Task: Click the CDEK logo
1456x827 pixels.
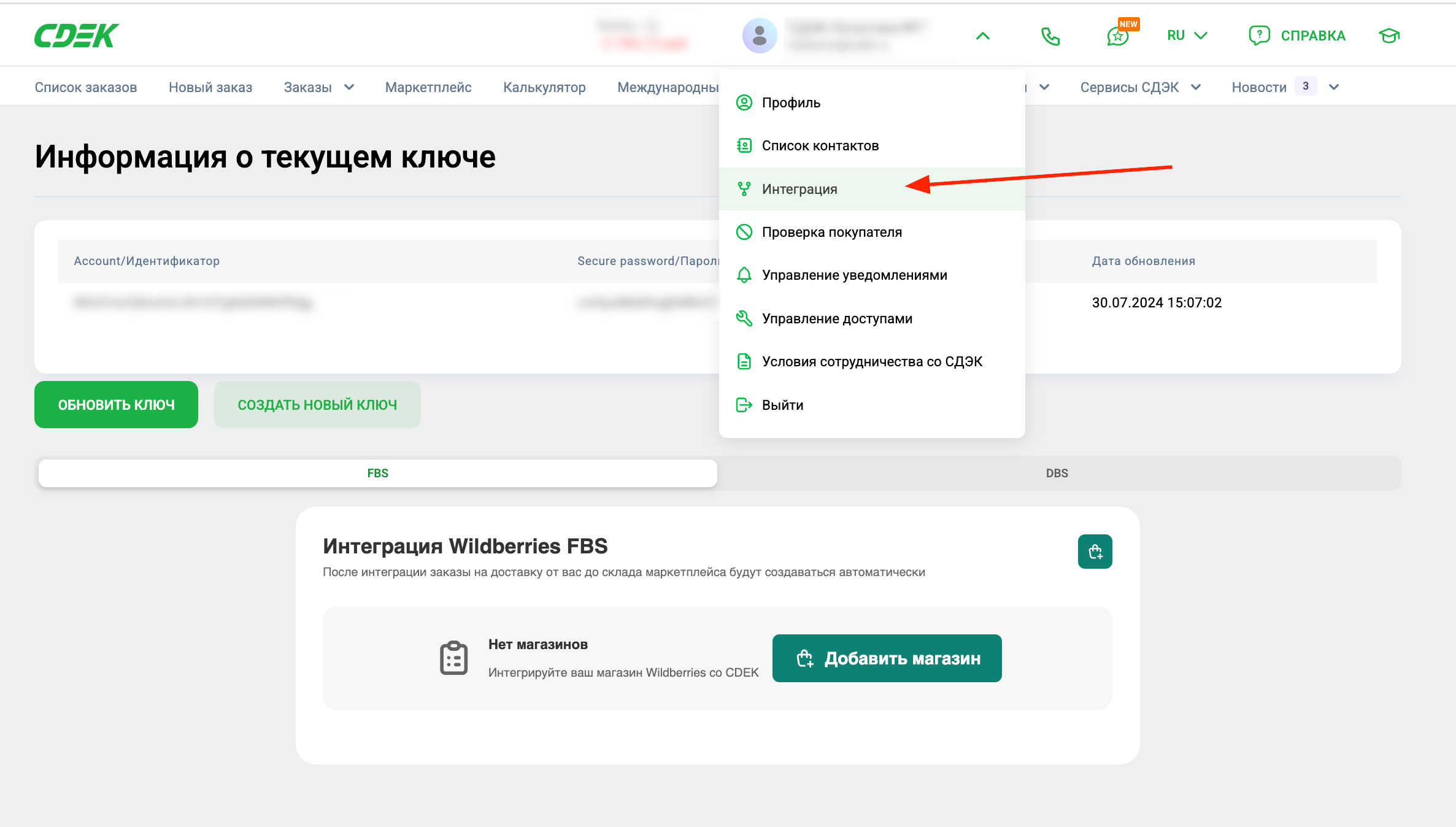Action: coord(77,36)
